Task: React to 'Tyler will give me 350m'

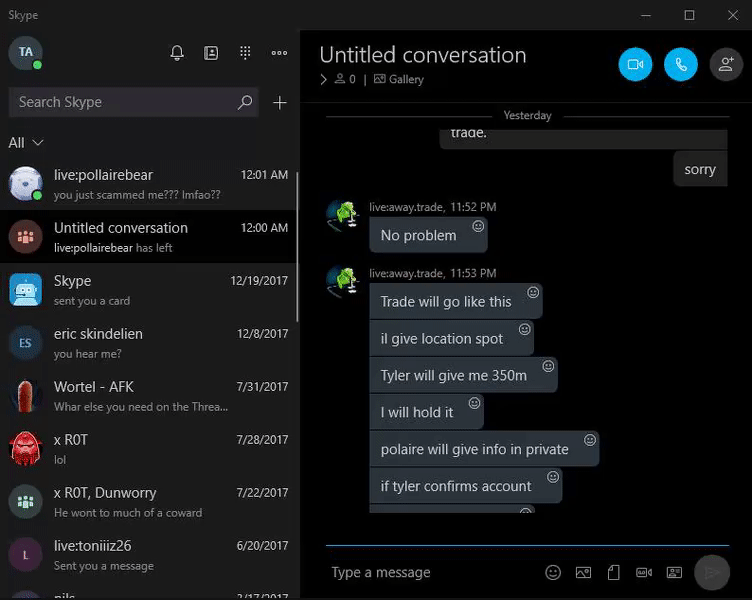Action: coord(548,366)
